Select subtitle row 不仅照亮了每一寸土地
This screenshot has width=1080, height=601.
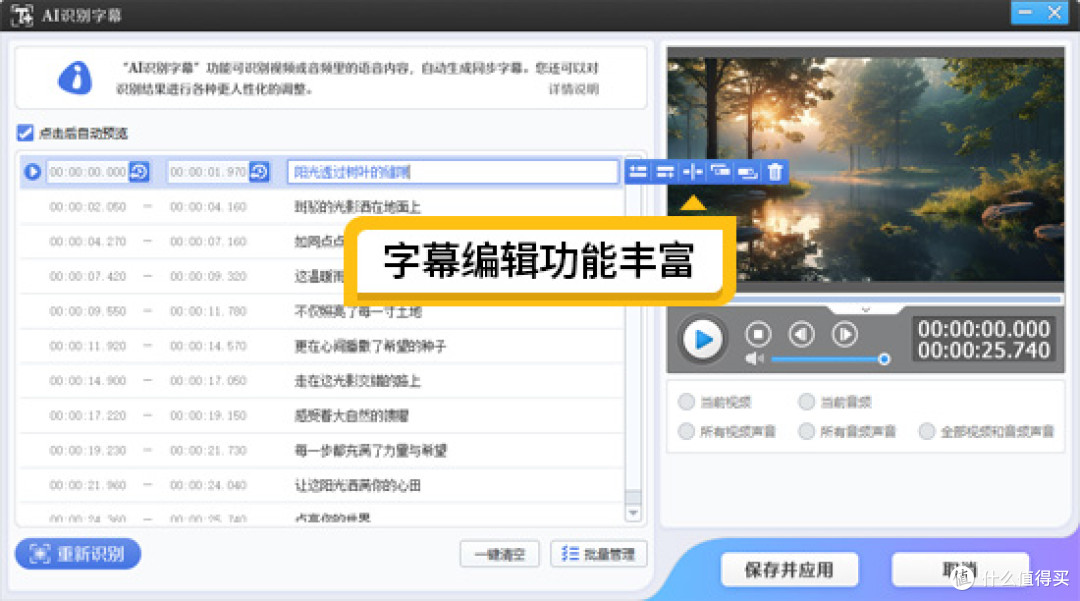322,311
